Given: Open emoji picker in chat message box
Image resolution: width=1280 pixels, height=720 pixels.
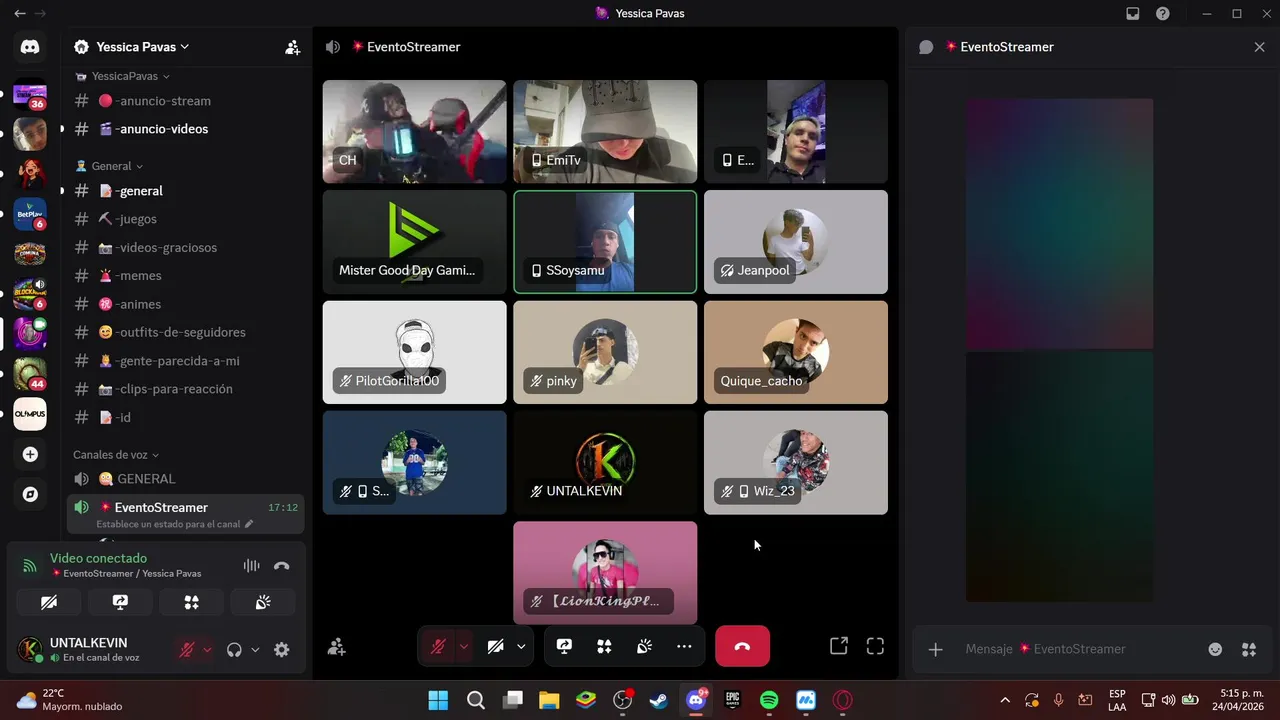Looking at the screenshot, I should [1215, 649].
